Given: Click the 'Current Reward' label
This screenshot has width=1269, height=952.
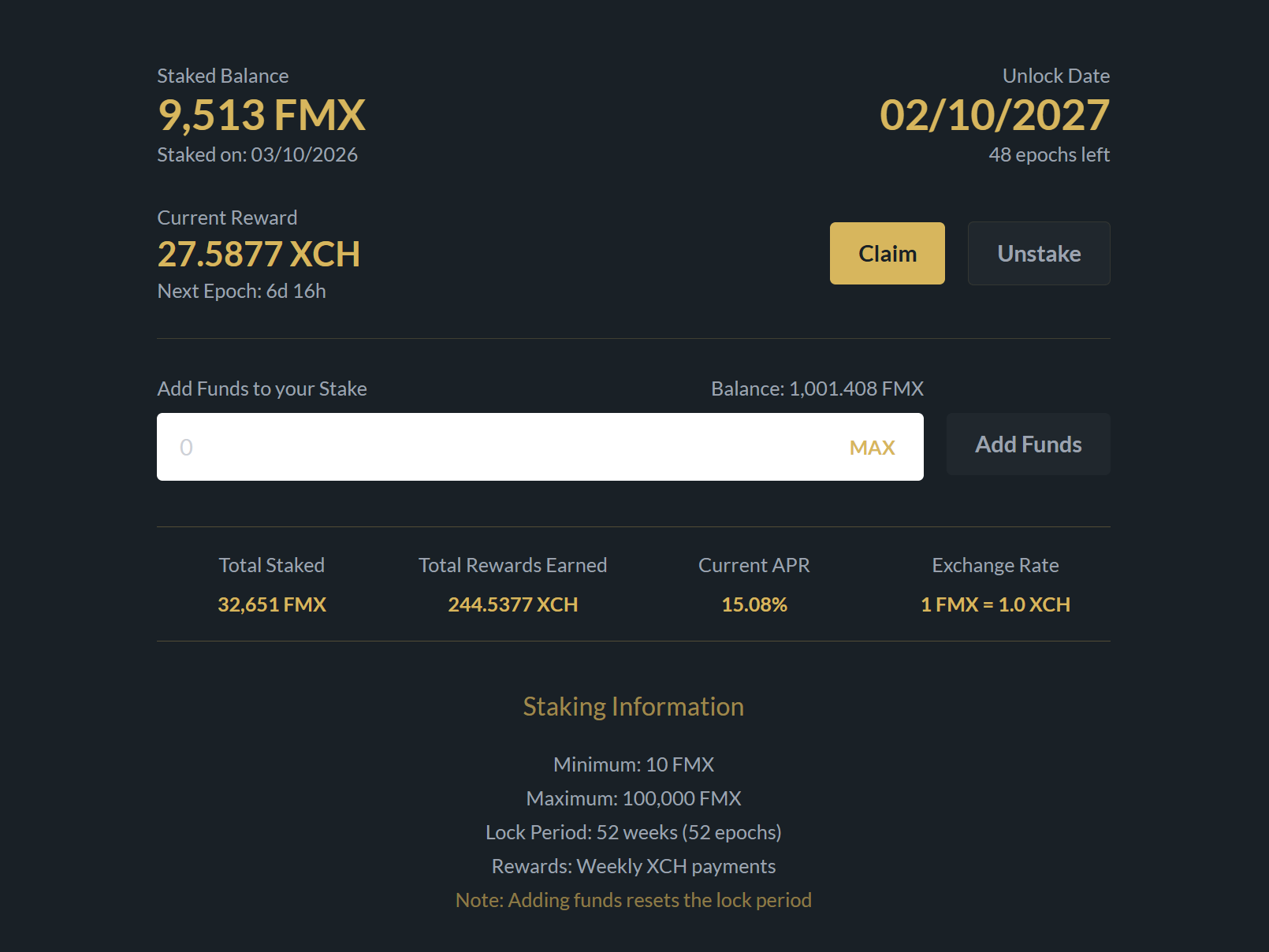Looking at the screenshot, I should pyautogui.click(x=227, y=218).
